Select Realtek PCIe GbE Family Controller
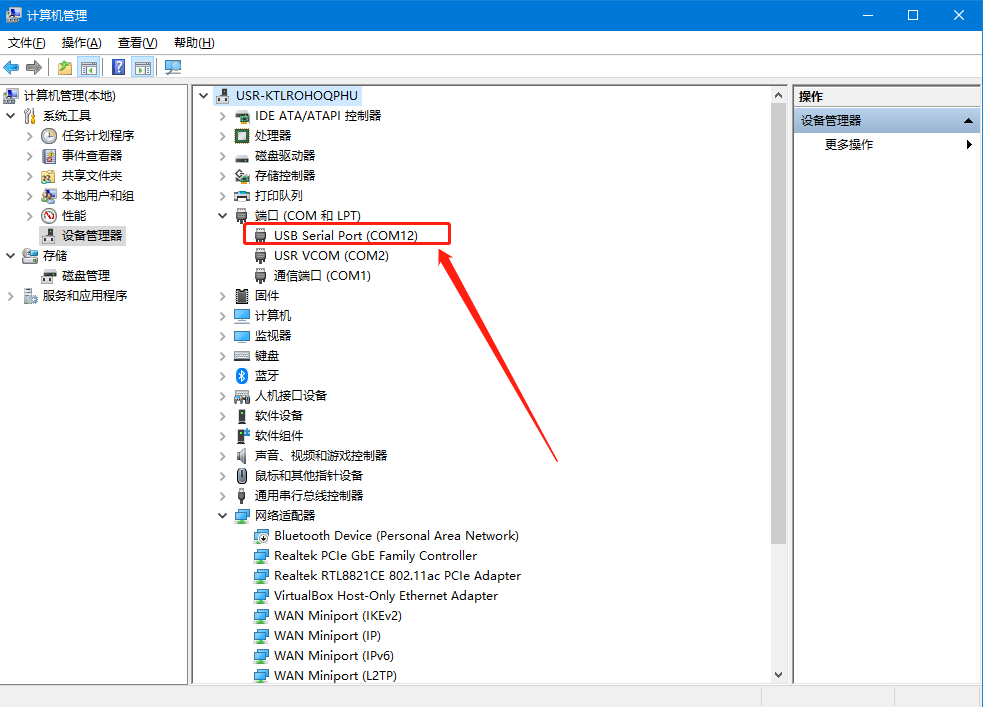 pos(375,555)
